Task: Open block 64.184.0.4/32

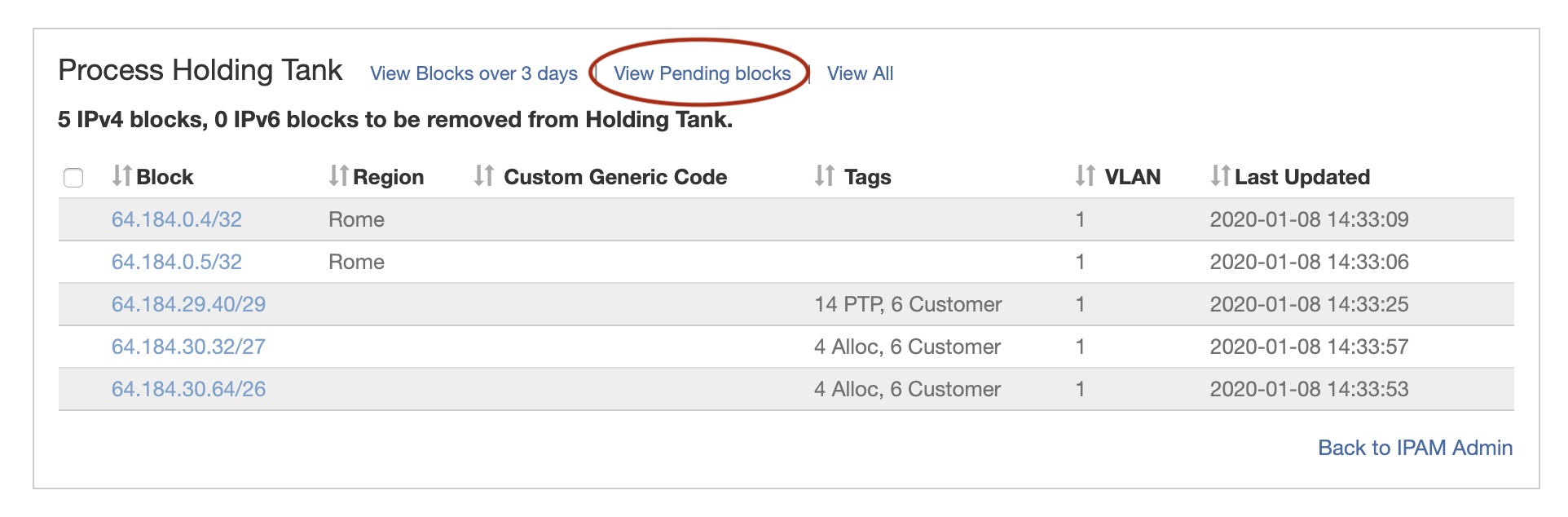Action: [x=177, y=219]
